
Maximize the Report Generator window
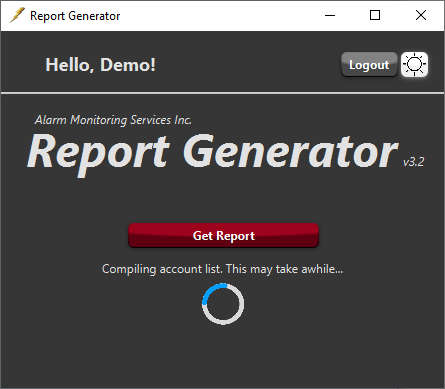coord(375,15)
